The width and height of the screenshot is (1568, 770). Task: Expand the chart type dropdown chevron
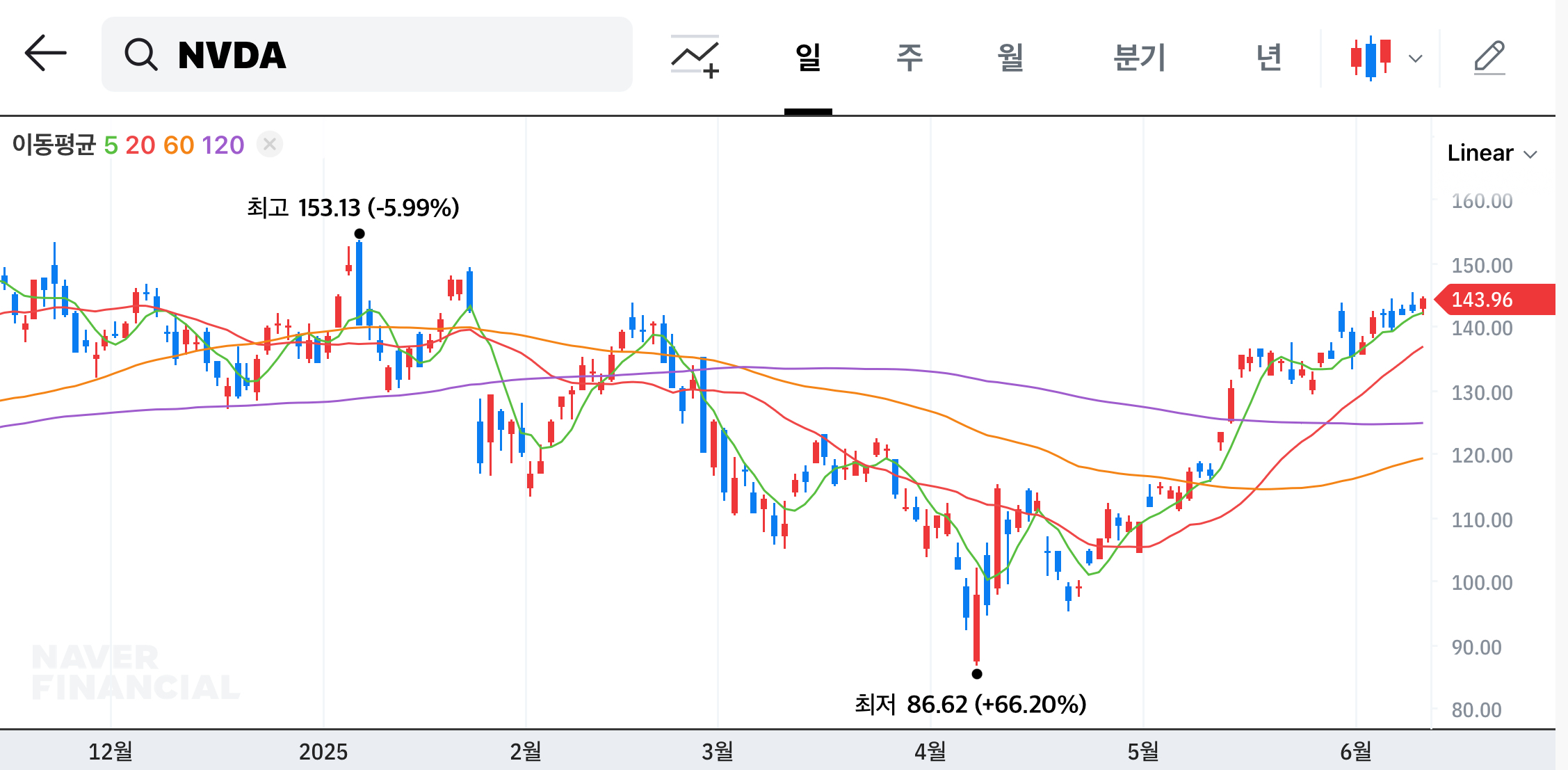click(1416, 58)
